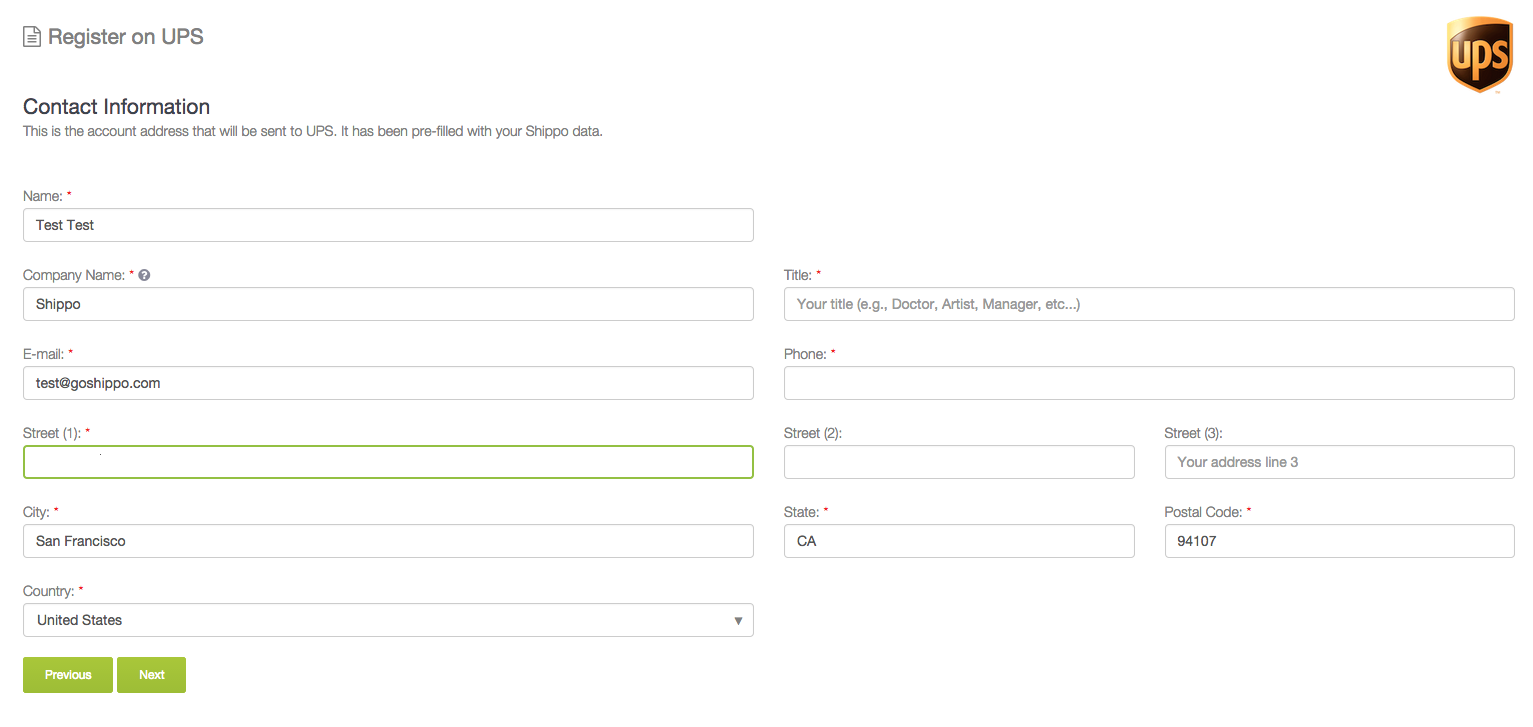Click the Country: field label
Screen dimensions: 1533x727
48,591
